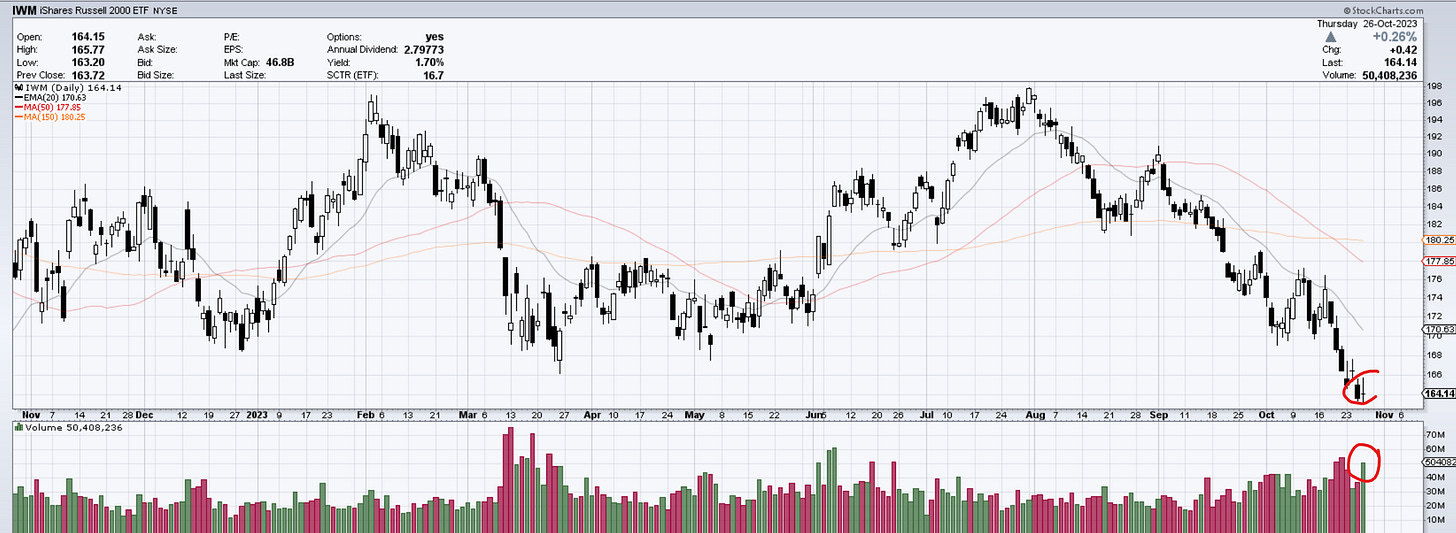Select the SCTR (ETF) value 16.7
This screenshot has width=1456, height=533.
[x=433, y=75]
